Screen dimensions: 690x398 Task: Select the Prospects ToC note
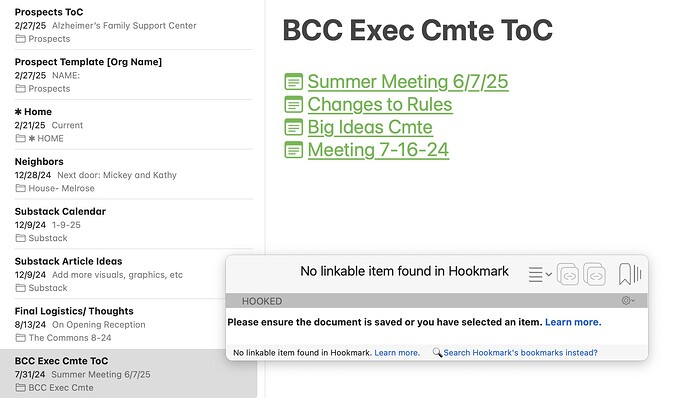tap(133, 25)
